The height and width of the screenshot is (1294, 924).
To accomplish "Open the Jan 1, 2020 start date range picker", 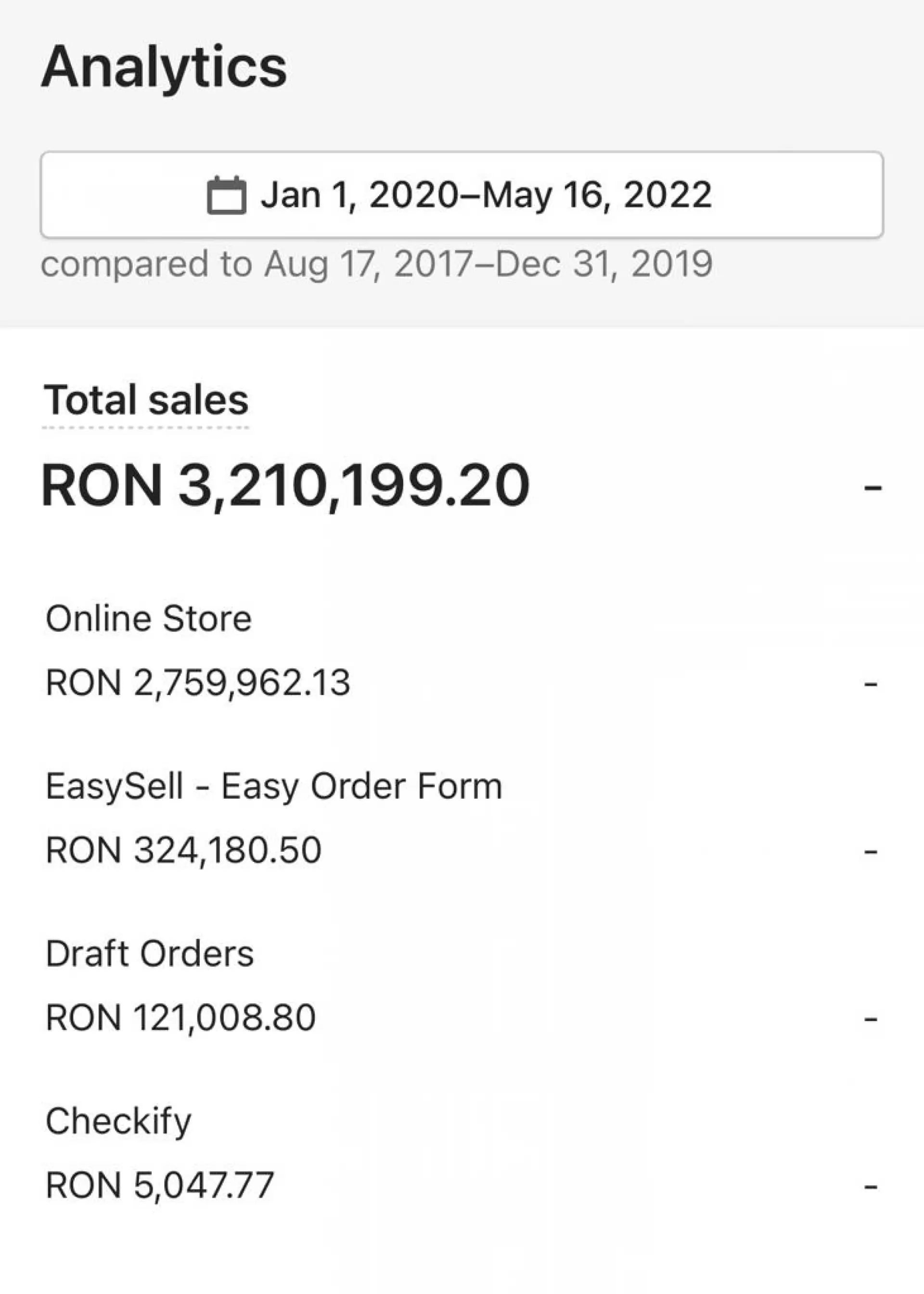I will tap(359, 195).
